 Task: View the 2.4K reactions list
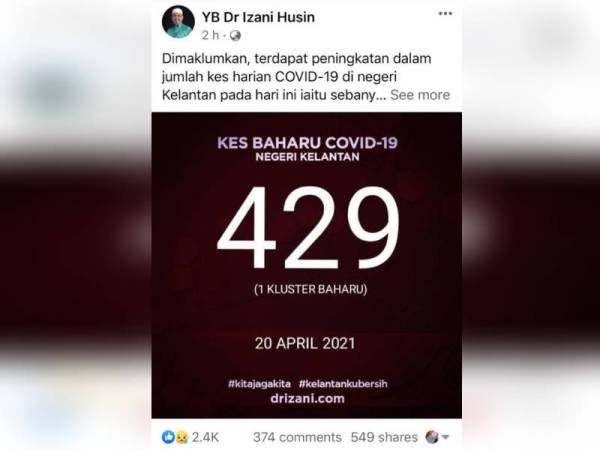click(x=205, y=437)
